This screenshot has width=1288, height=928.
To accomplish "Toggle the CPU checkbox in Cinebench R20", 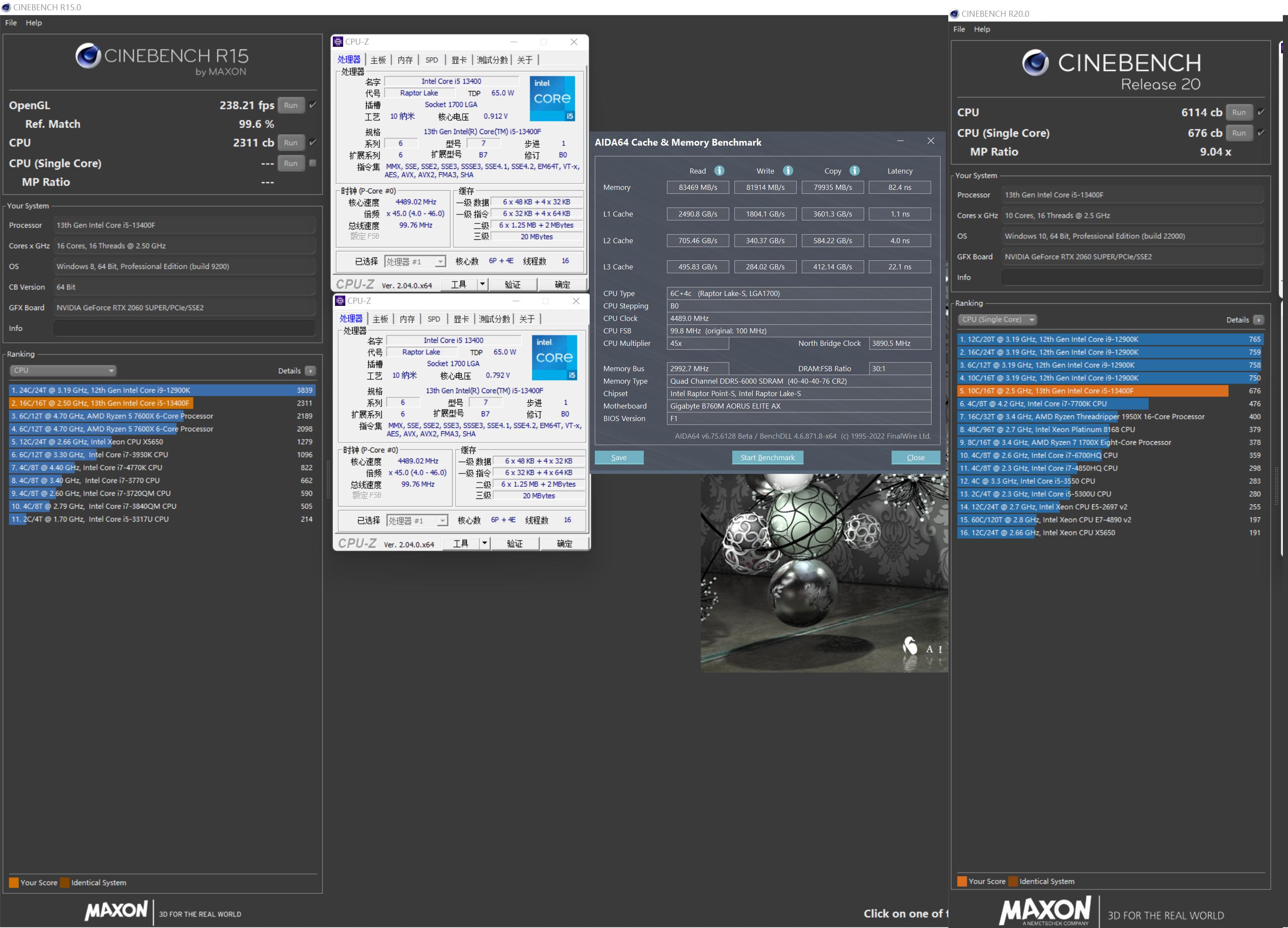I will tap(1261, 112).
